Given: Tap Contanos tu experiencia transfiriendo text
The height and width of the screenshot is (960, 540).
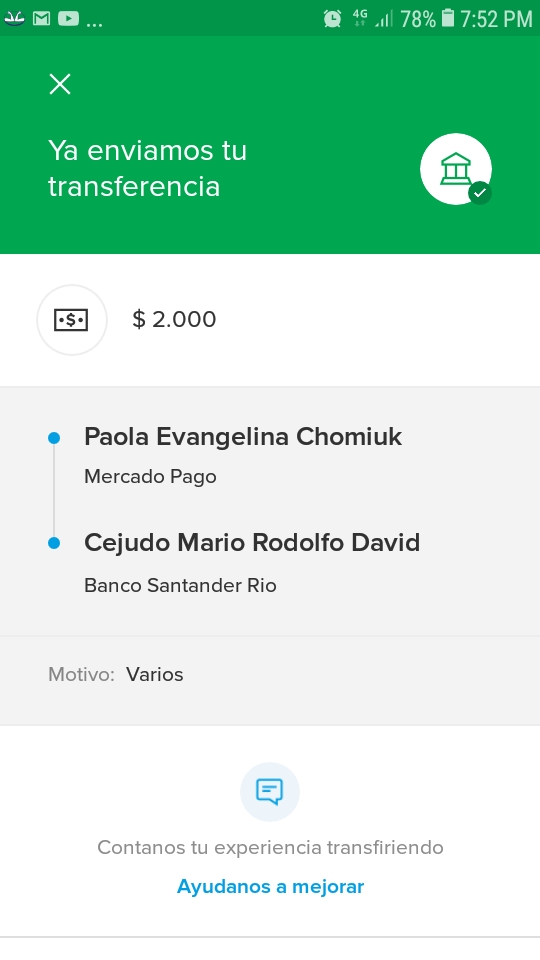Looking at the screenshot, I should (x=270, y=847).
